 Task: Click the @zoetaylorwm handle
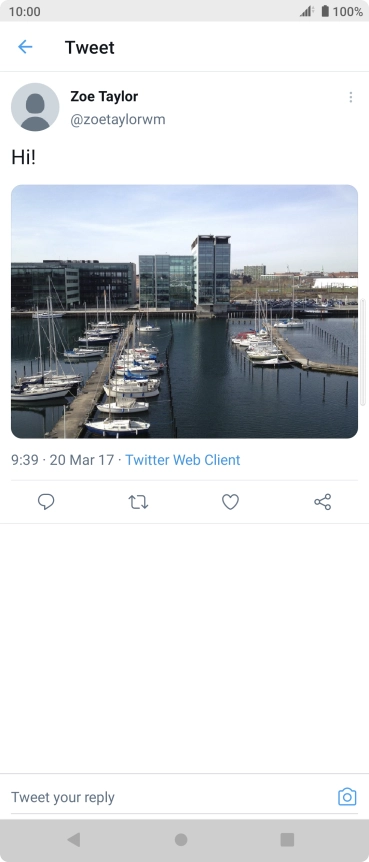(118, 119)
